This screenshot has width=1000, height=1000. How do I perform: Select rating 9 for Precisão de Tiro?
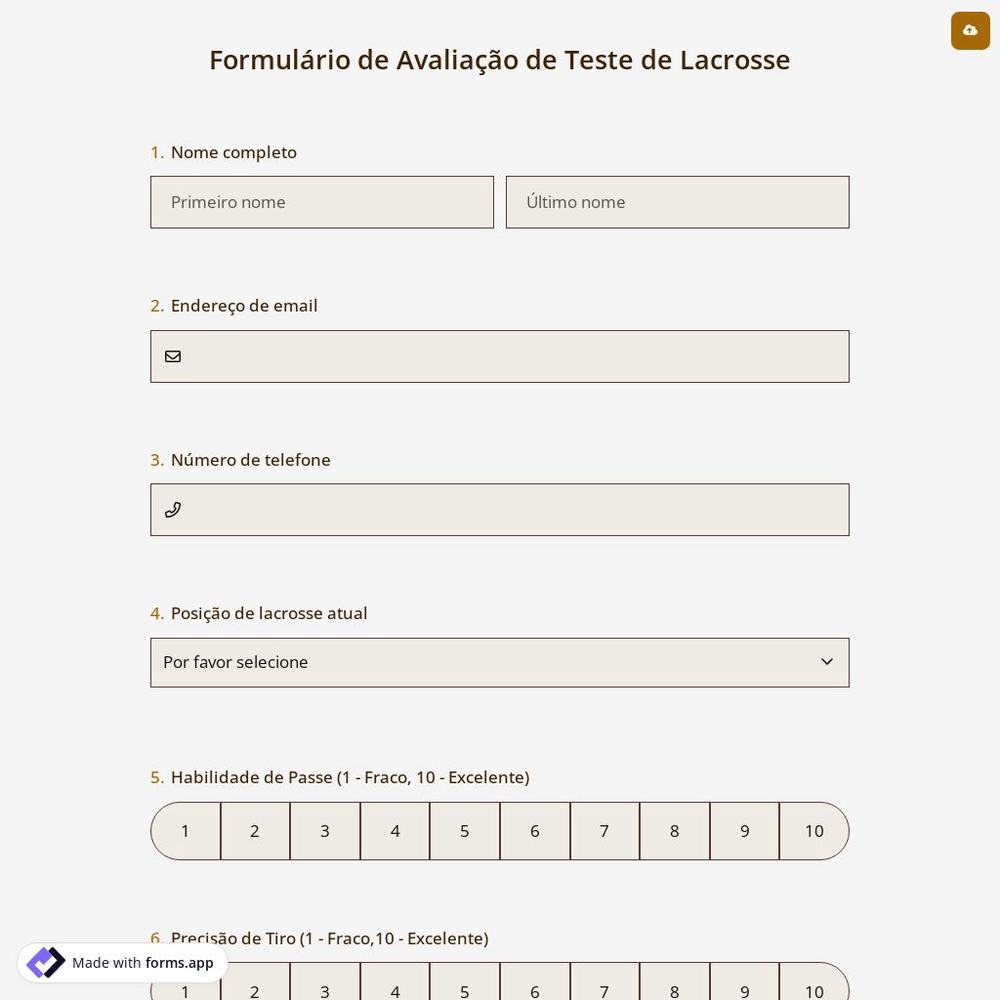coord(744,991)
